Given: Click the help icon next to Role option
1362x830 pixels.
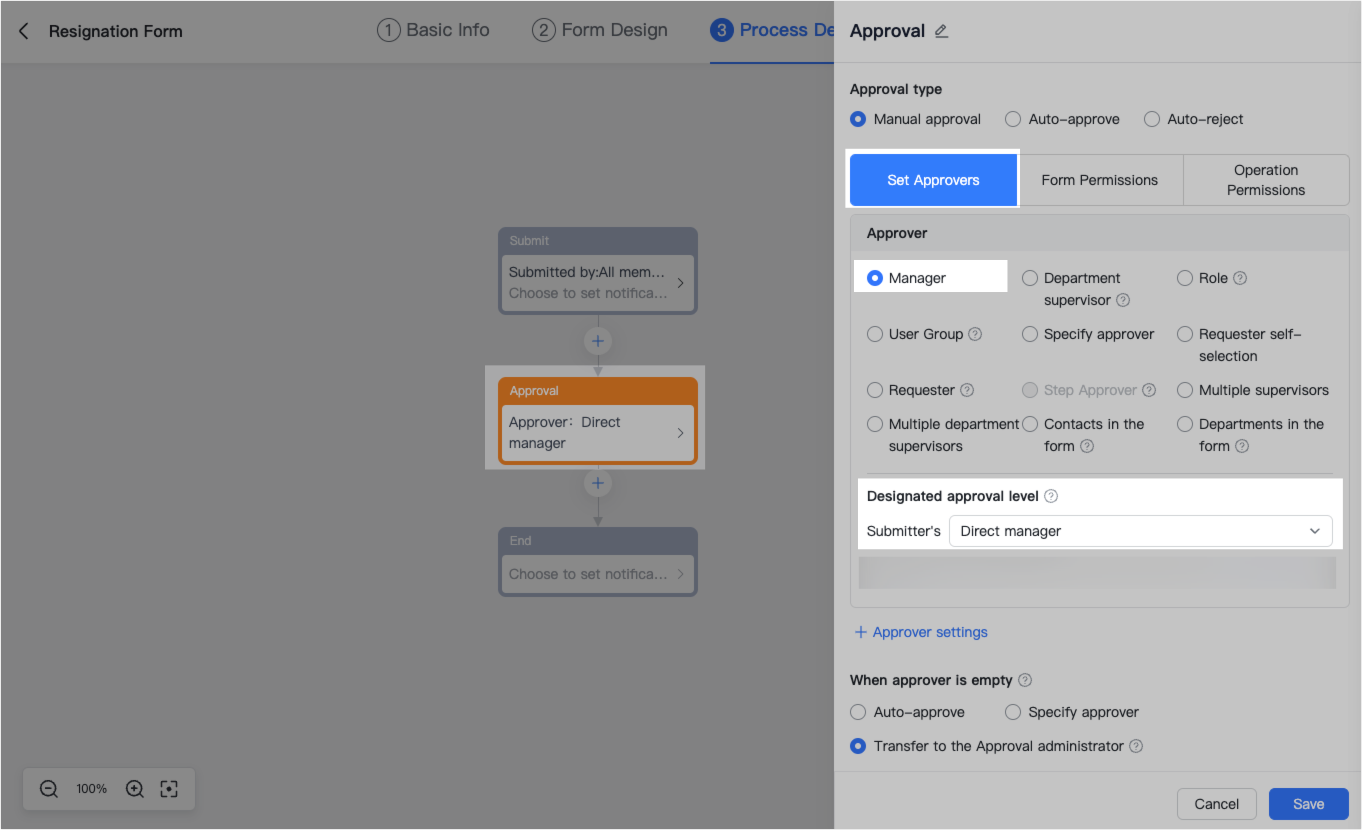Looking at the screenshot, I should pyautogui.click(x=1239, y=278).
